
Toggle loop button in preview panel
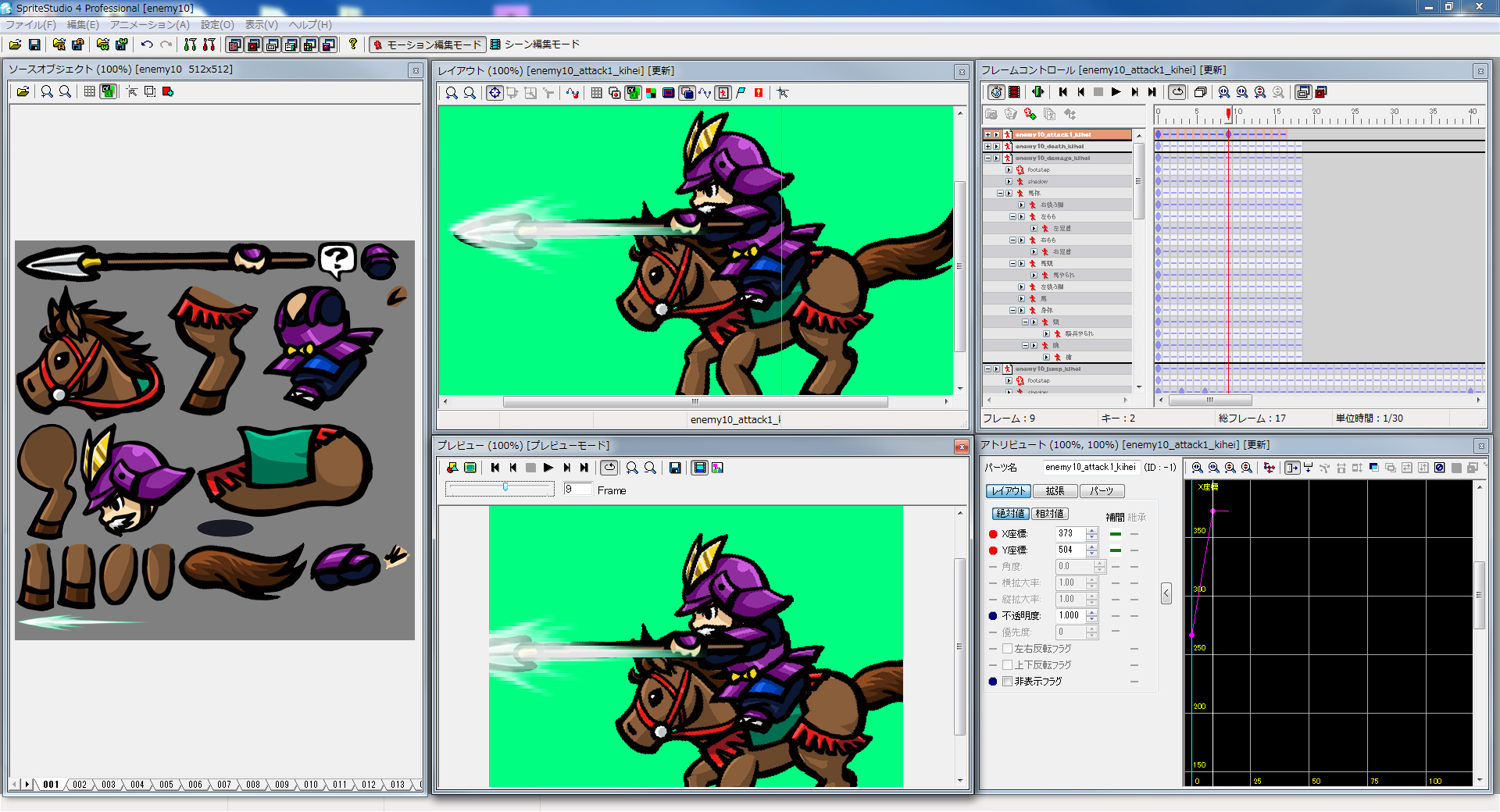coord(609,468)
